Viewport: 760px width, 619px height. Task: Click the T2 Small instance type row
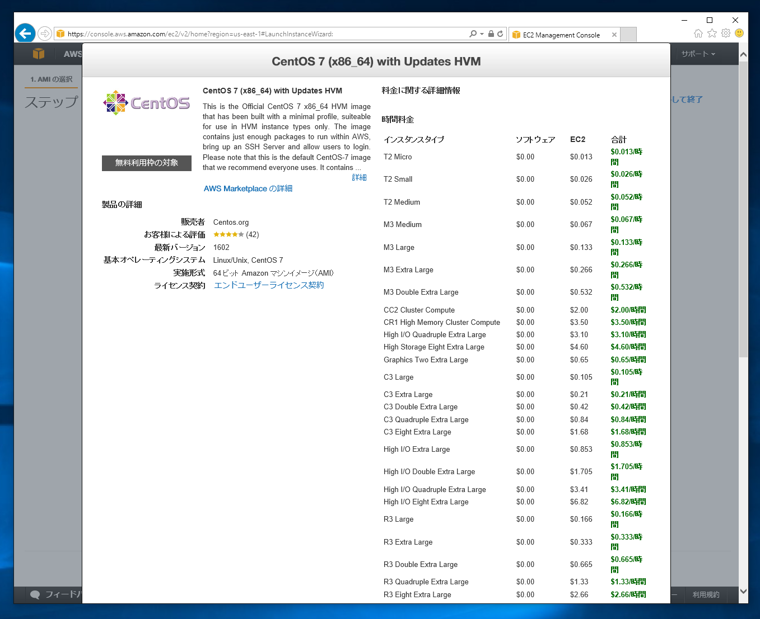click(x=514, y=179)
